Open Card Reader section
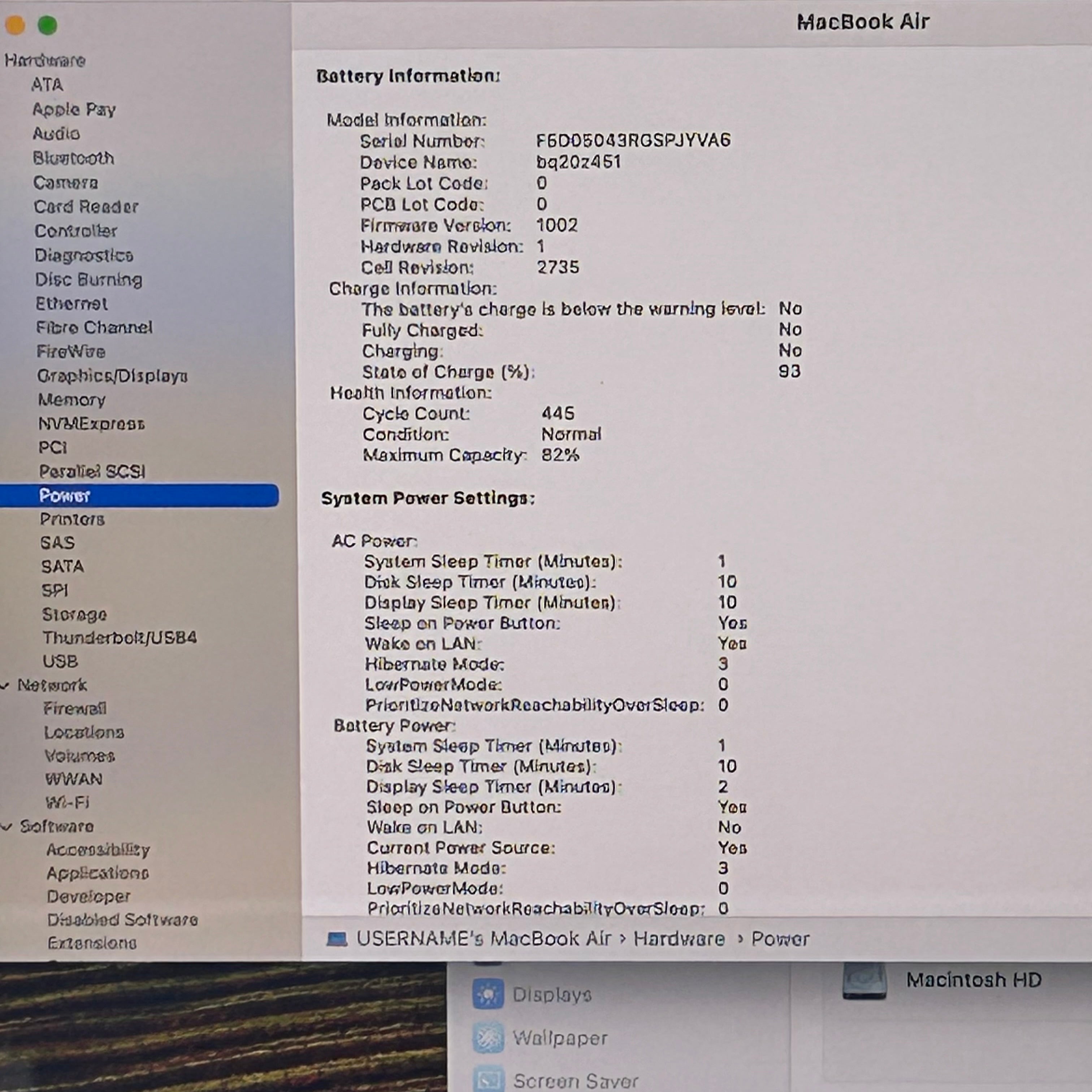 click(86, 207)
